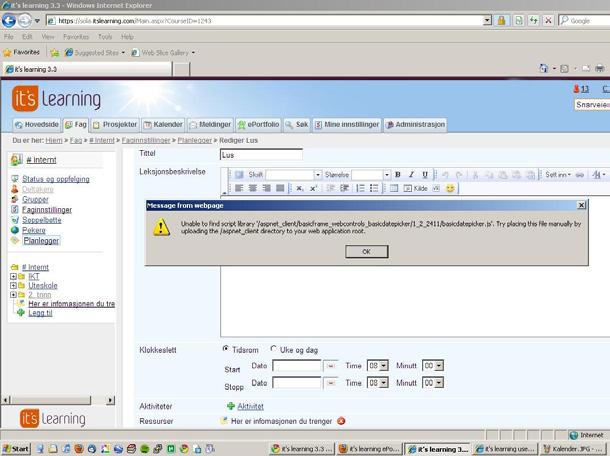This screenshot has width=610, height=456.
Task: Click Legg til green plus in the tree
Action: 21,313
